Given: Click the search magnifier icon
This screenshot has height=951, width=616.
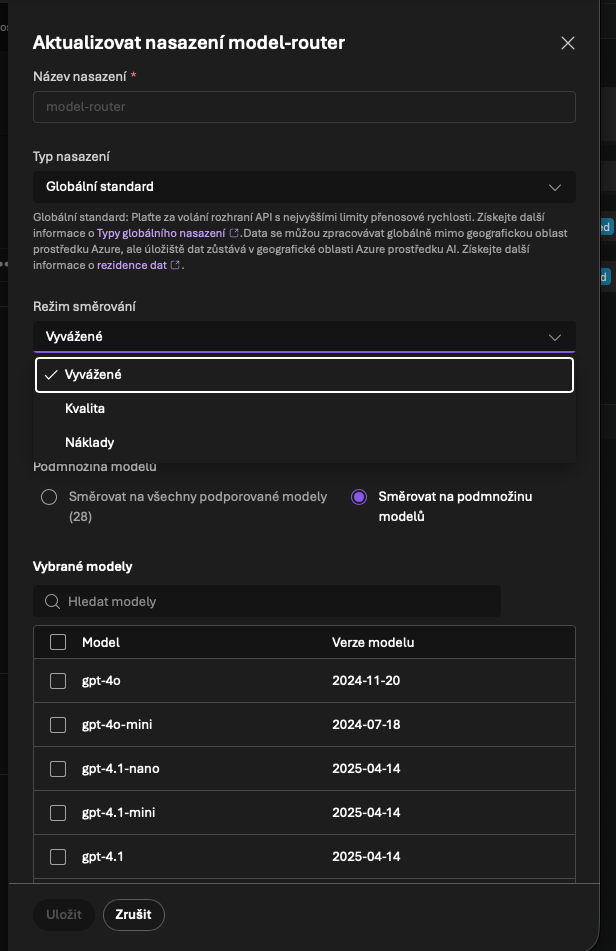Looking at the screenshot, I should coord(53,601).
